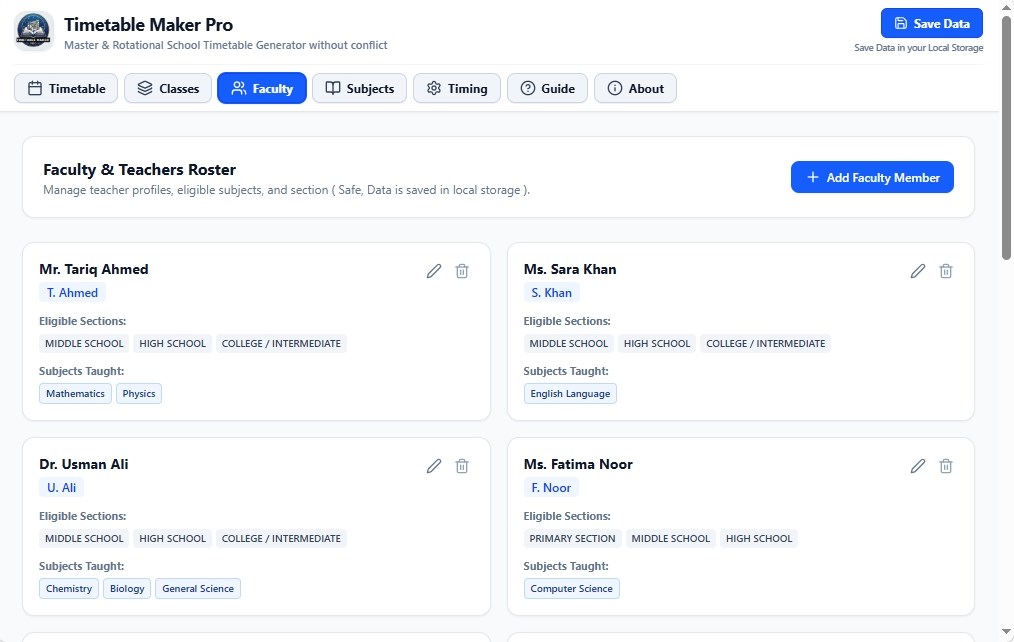Click the page vertical scrollbar thumb
1014x642 pixels.
point(1006,137)
